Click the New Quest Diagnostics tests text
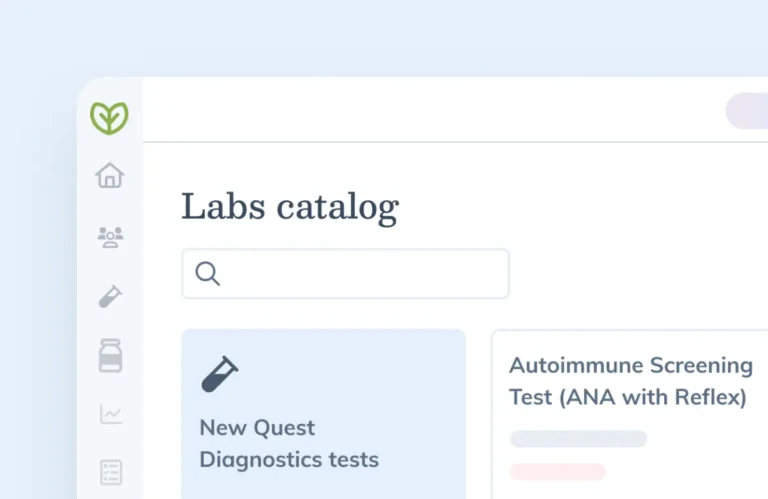 point(288,444)
